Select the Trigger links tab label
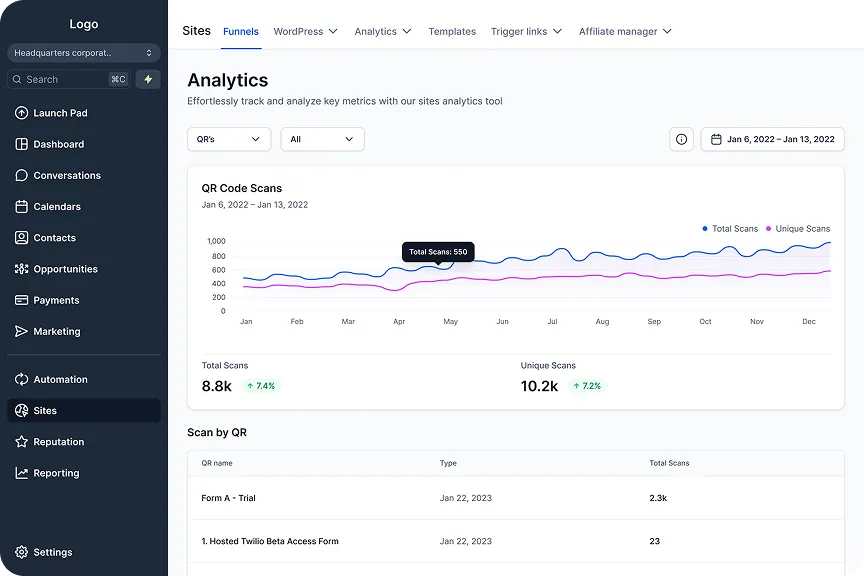The image size is (864, 576). 519,31
